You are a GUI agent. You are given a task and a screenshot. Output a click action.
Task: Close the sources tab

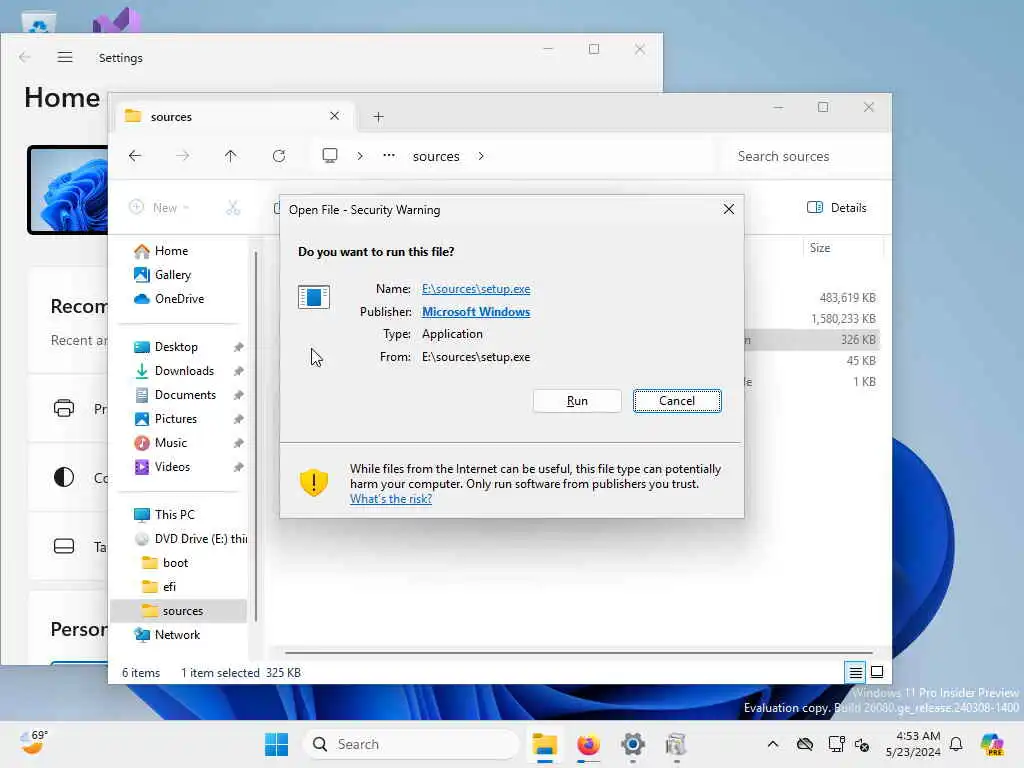334,116
